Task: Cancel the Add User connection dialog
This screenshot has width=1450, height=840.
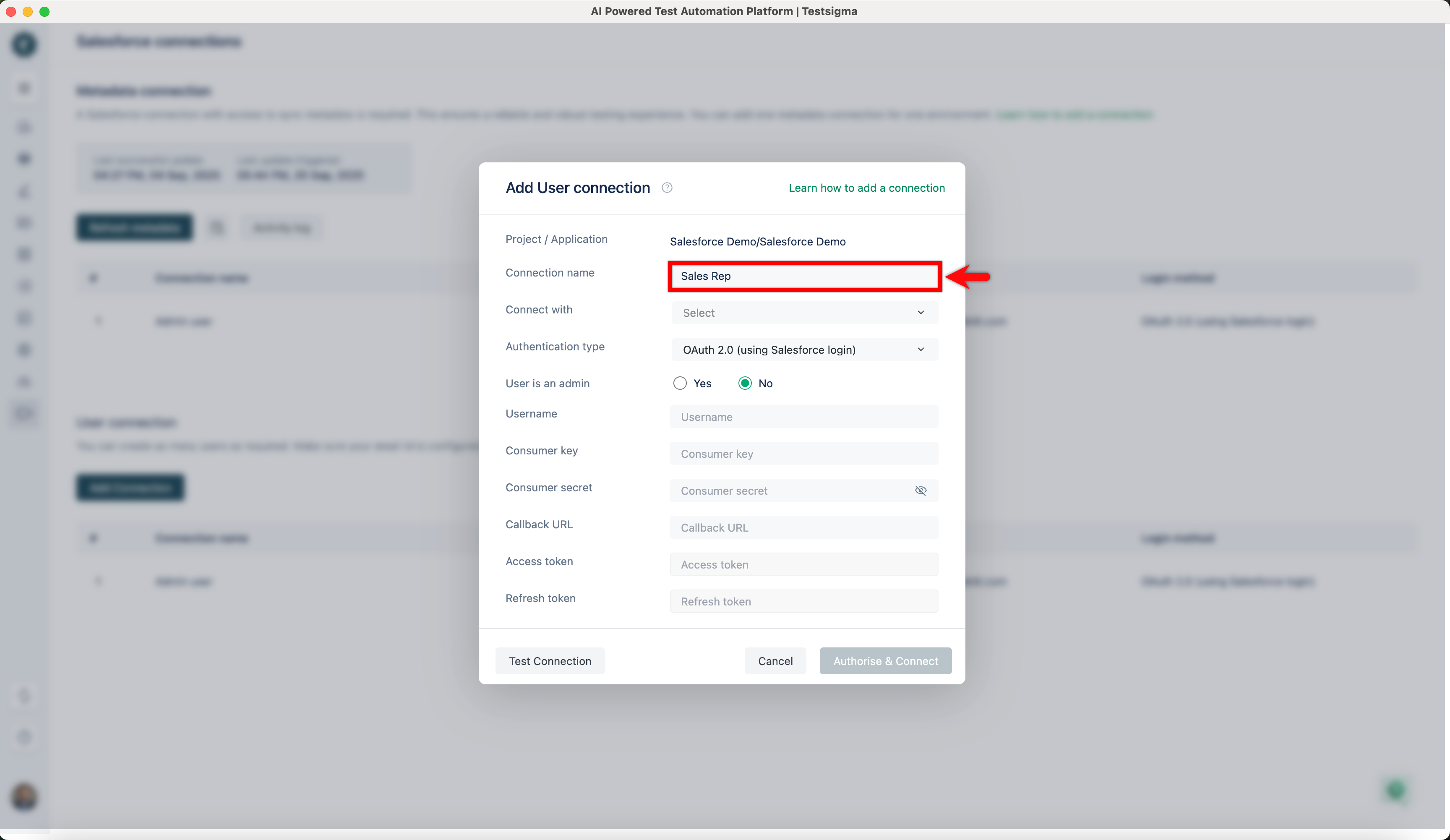Action: pyautogui.click(x=775, y=661)
